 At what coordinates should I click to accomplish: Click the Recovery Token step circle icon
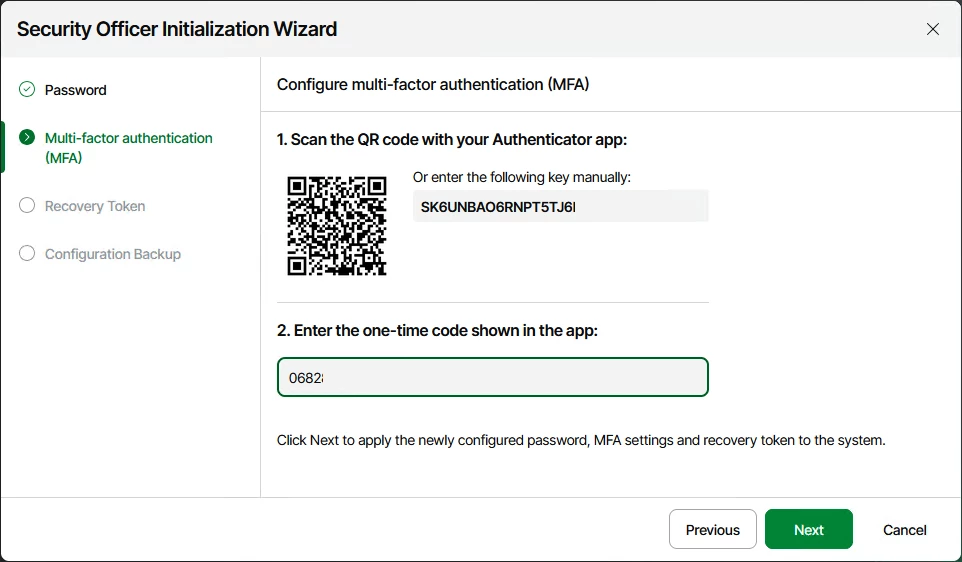coord(27,206)
